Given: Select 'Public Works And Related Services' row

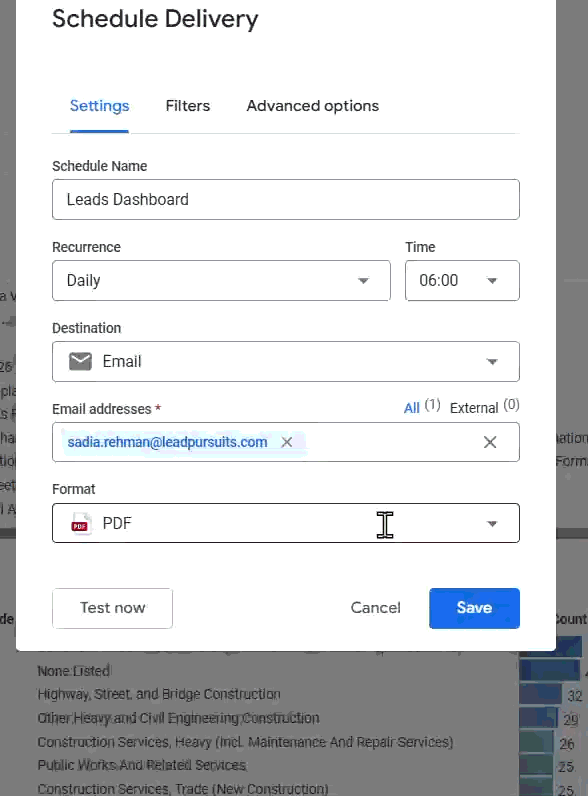Looking at the screenshot, I should tap(142, 765).
